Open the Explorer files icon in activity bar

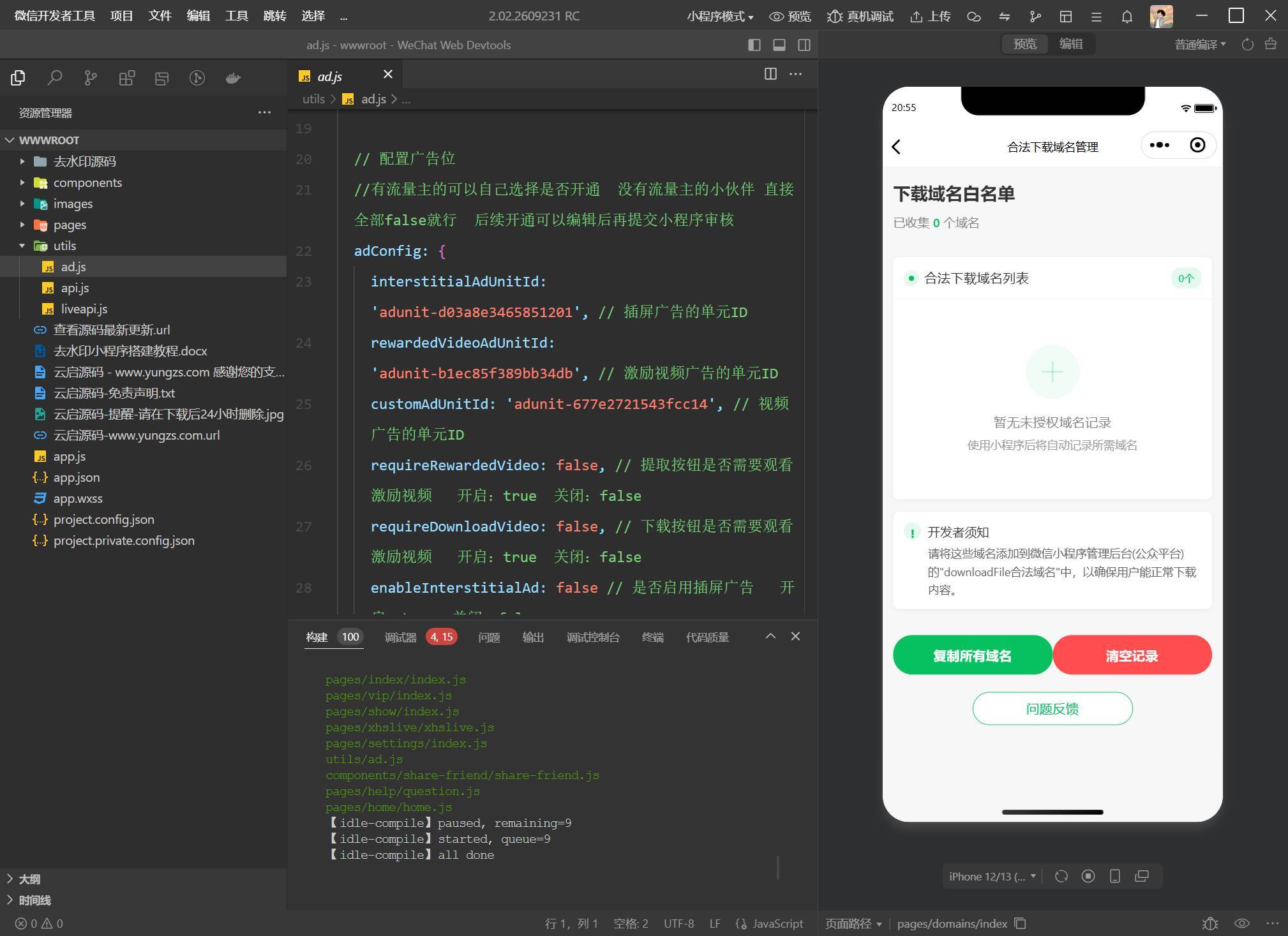coord(19,78)
